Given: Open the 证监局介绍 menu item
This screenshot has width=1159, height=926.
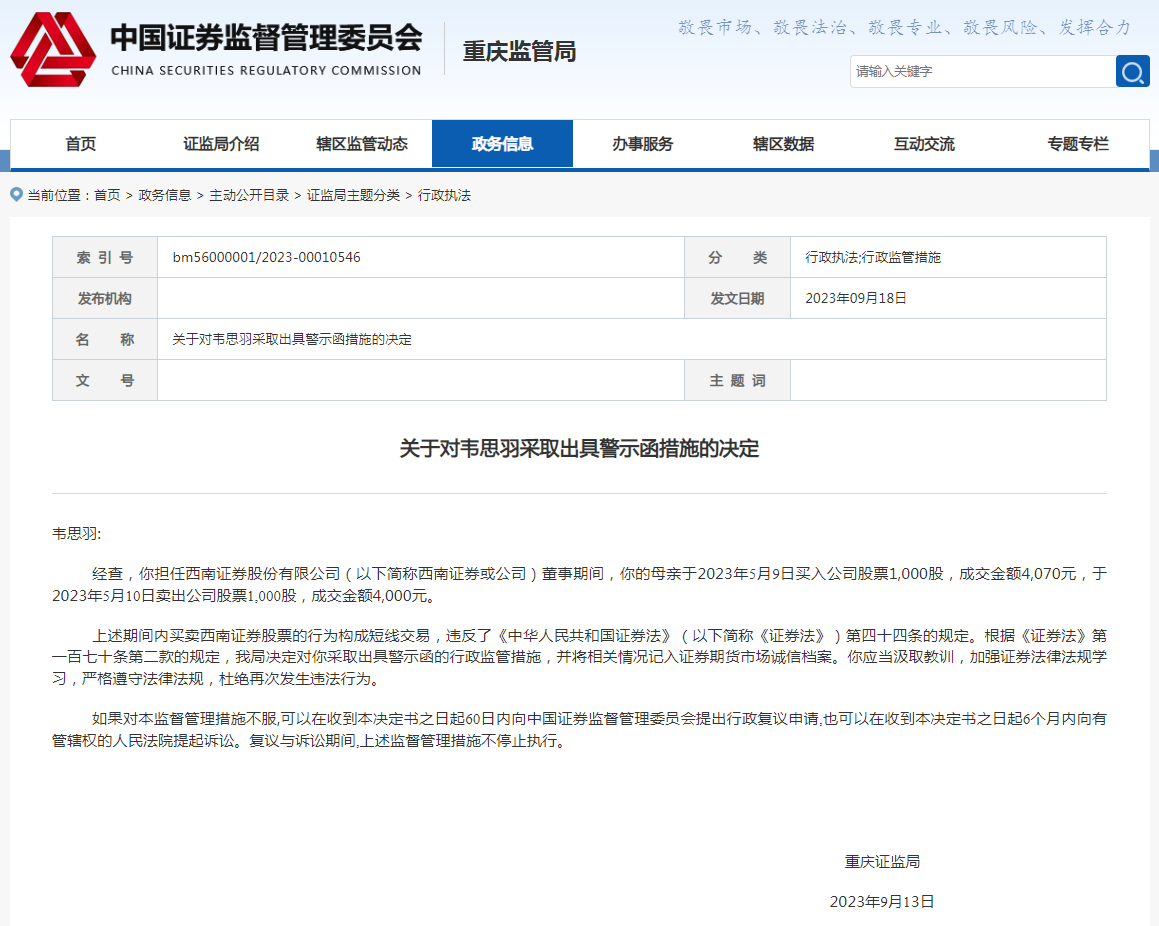Looking at the screenshot, I should click(221, 144).
